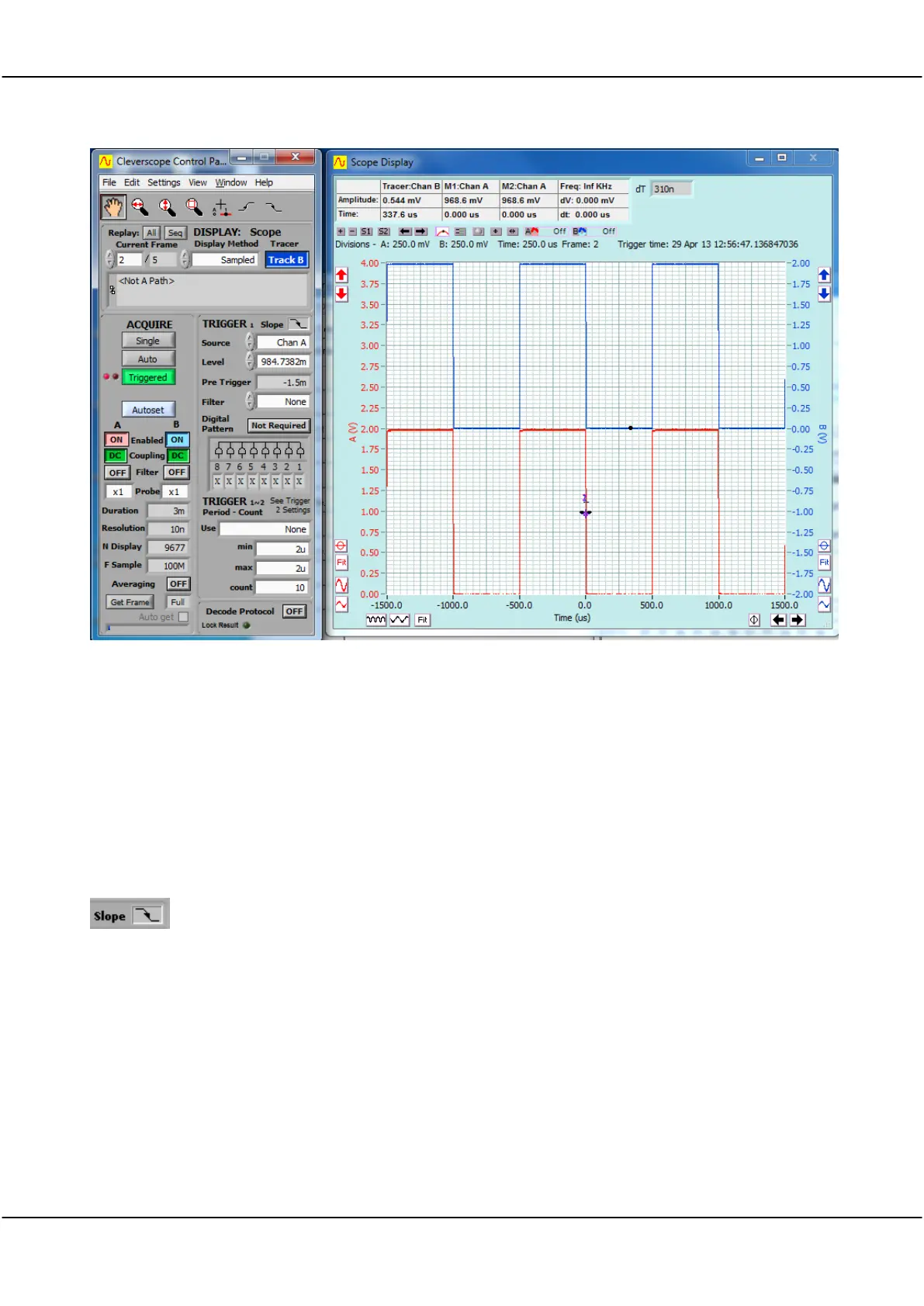This screenshot has height=1306, width=924.
Task: Toggle channel A Filter OFF button
Action: point(117,473)
